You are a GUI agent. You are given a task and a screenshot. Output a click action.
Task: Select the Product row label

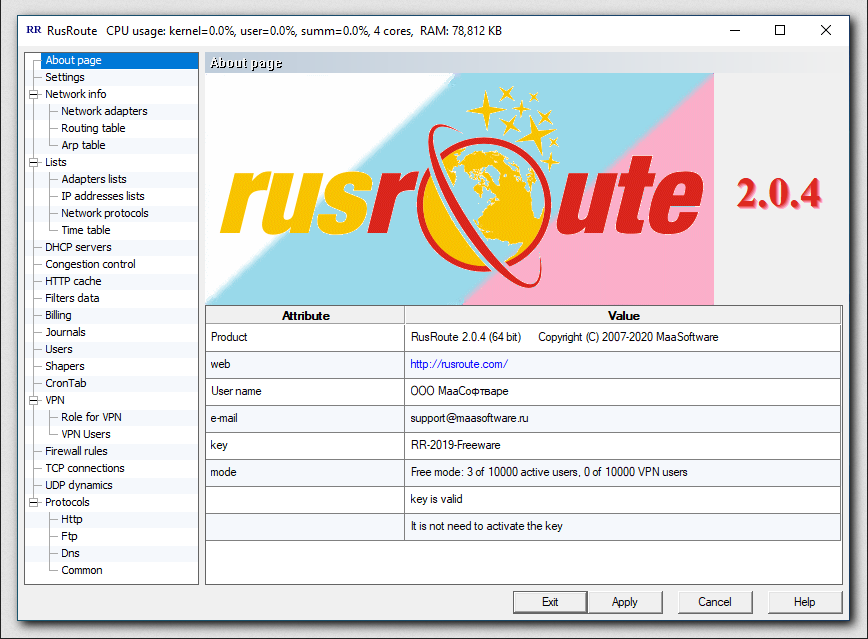tap(229, 337)
